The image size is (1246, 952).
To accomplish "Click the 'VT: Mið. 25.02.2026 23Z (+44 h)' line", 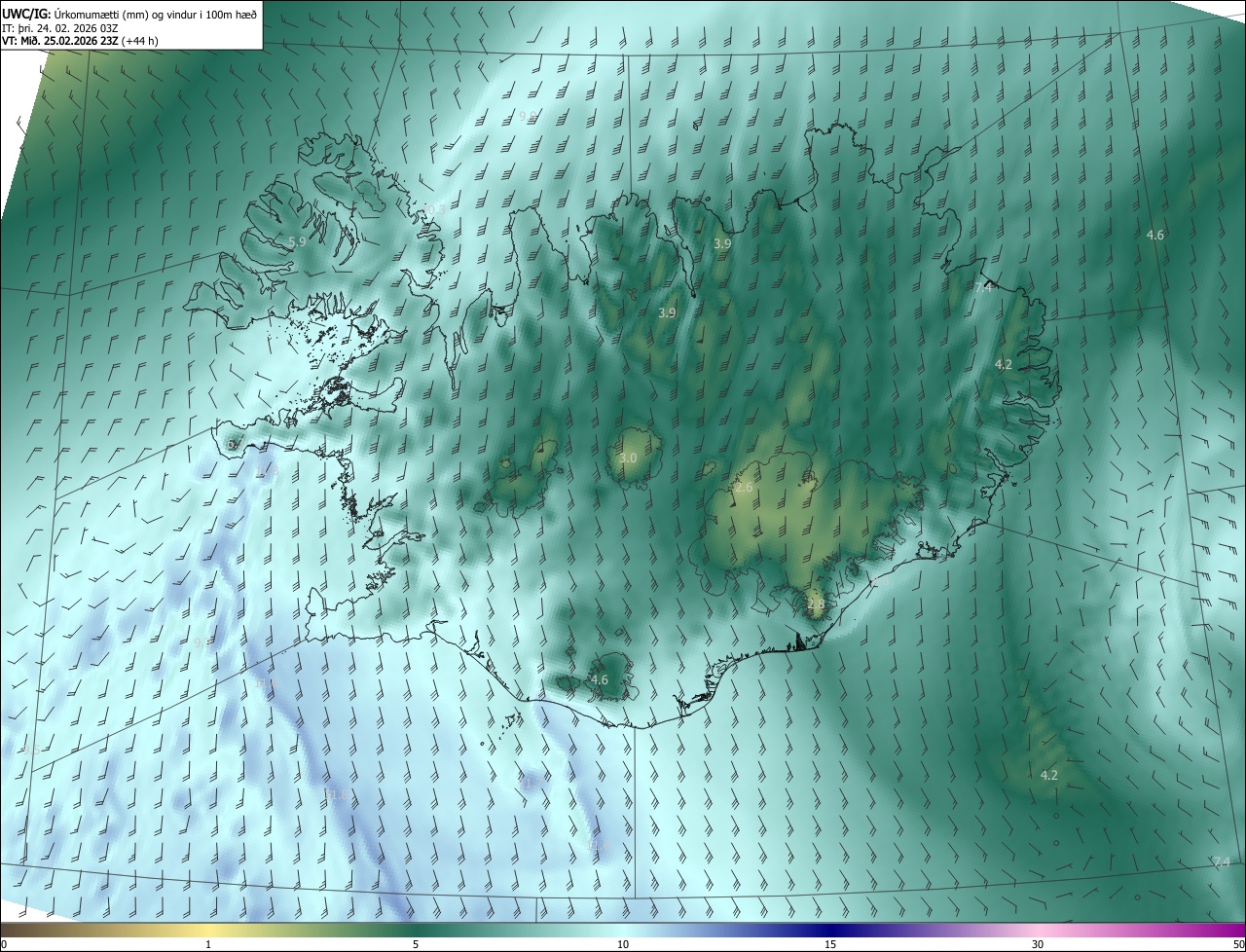I will pyautogui.click(x=81, y=41).
